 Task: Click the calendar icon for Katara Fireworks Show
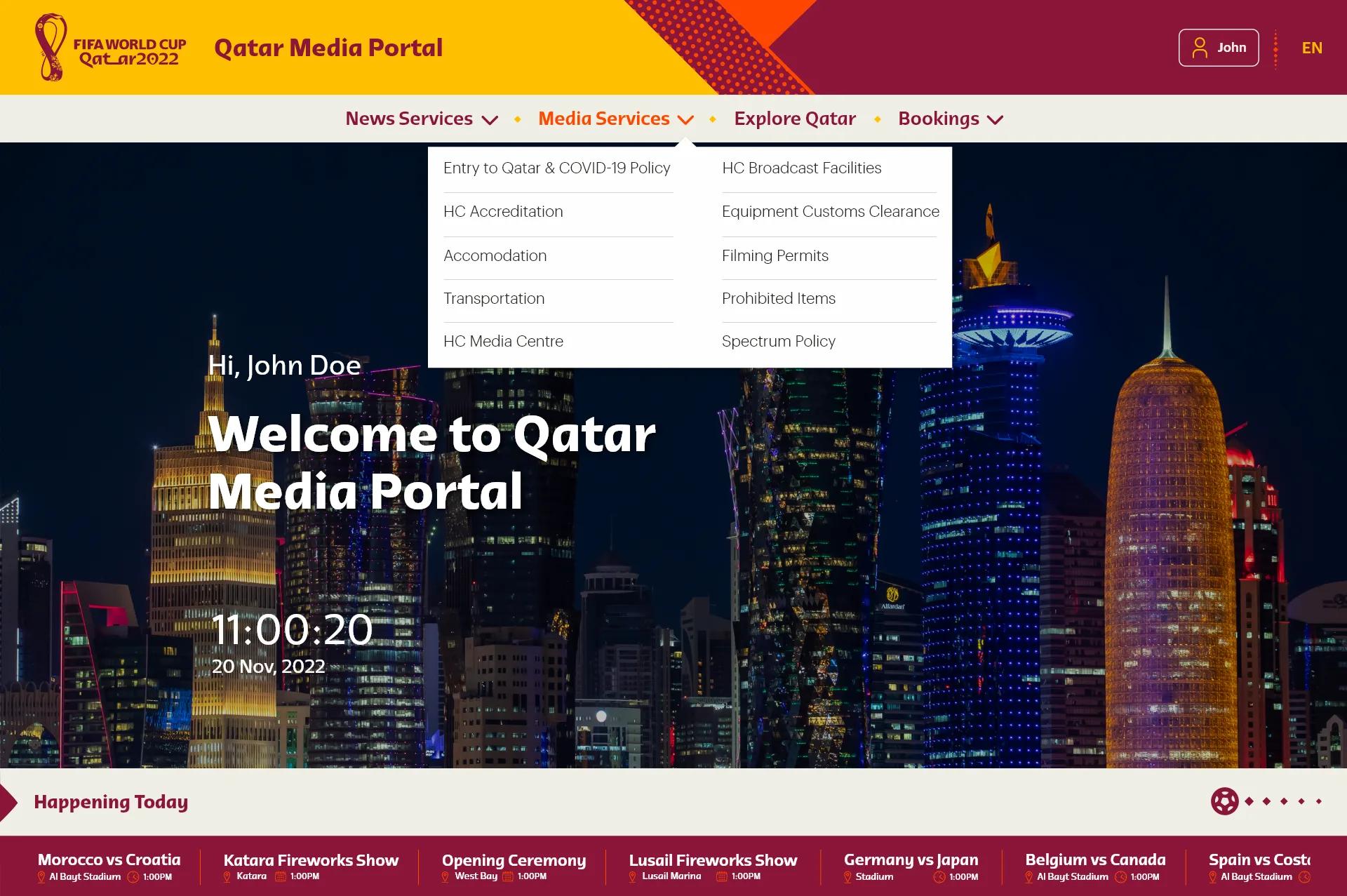280,877
